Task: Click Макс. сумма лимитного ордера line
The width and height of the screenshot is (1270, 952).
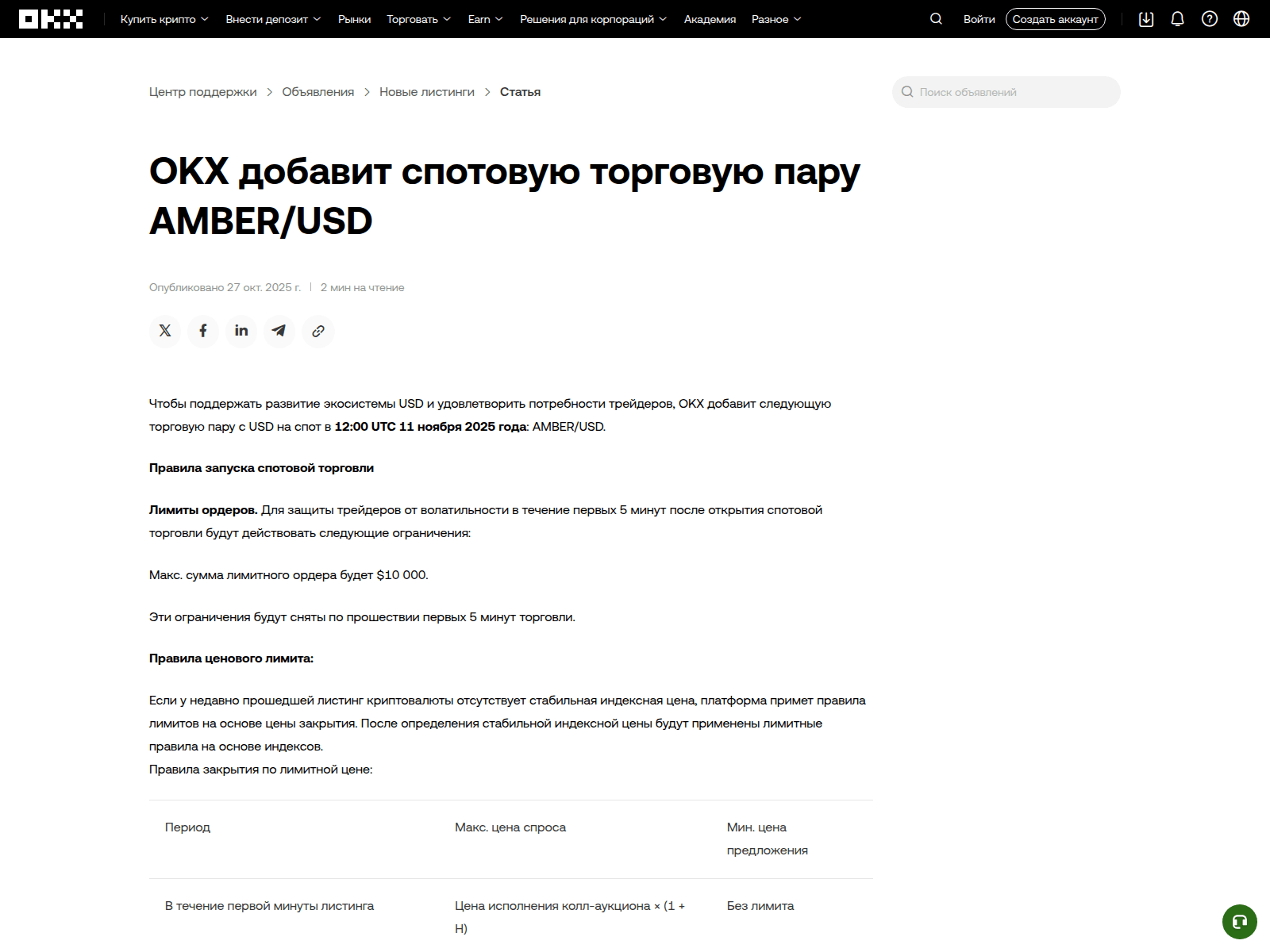Action: (x=289, y=575)
